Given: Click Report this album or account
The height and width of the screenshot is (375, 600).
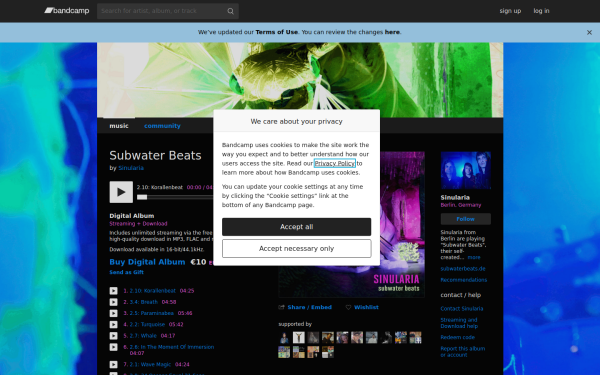Looking at the screenshot, I should coord(463,352).
